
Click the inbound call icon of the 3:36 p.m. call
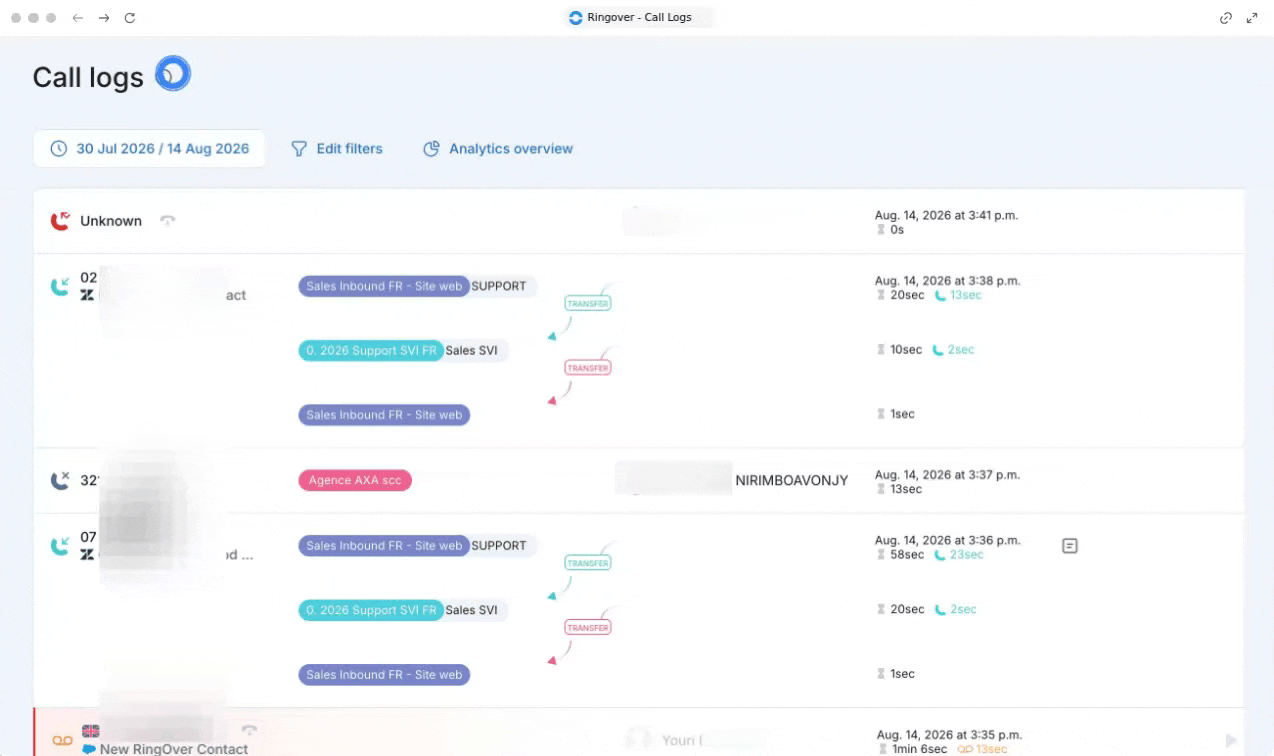60,546
